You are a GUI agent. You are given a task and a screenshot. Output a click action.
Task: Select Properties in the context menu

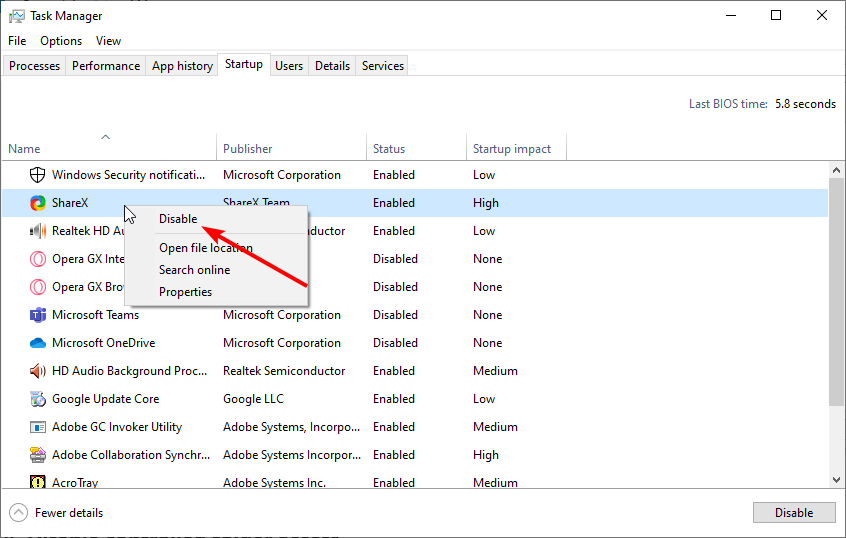[185, 292]
